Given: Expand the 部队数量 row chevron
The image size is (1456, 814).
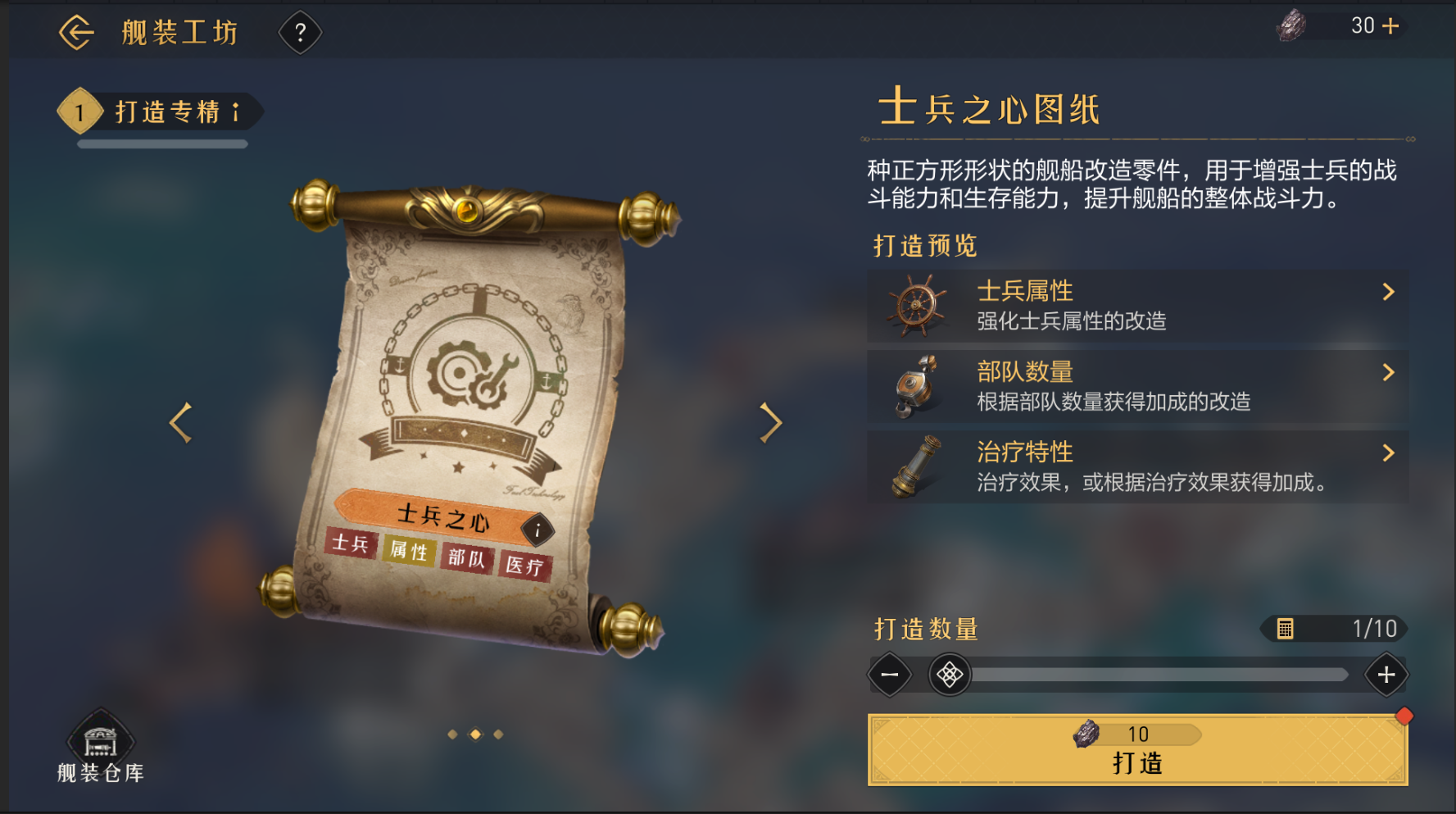Looking at the screenshot, I should [x=1388, y=372].
